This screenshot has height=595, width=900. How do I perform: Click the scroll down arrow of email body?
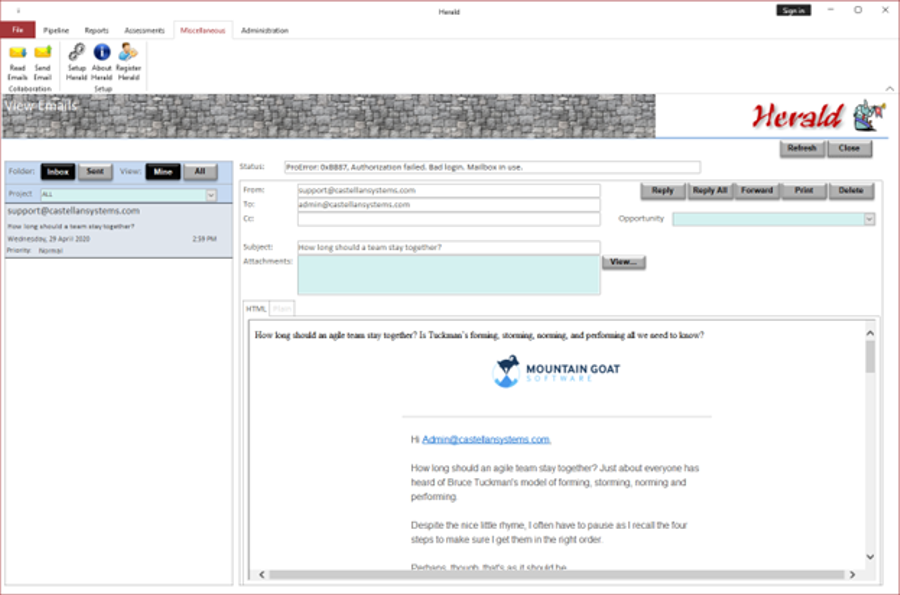(870, 557)
